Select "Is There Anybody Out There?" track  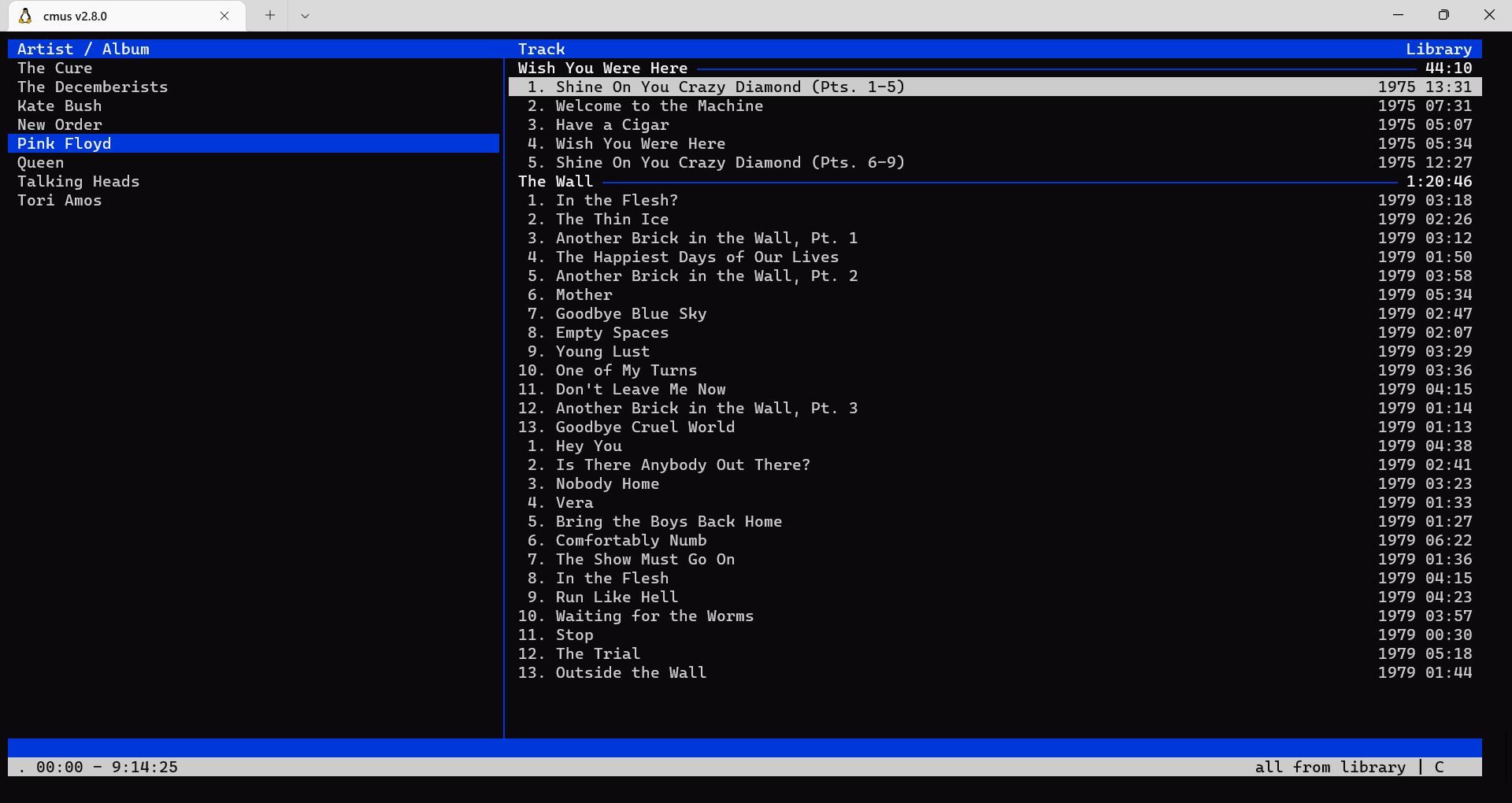point(995,464)
